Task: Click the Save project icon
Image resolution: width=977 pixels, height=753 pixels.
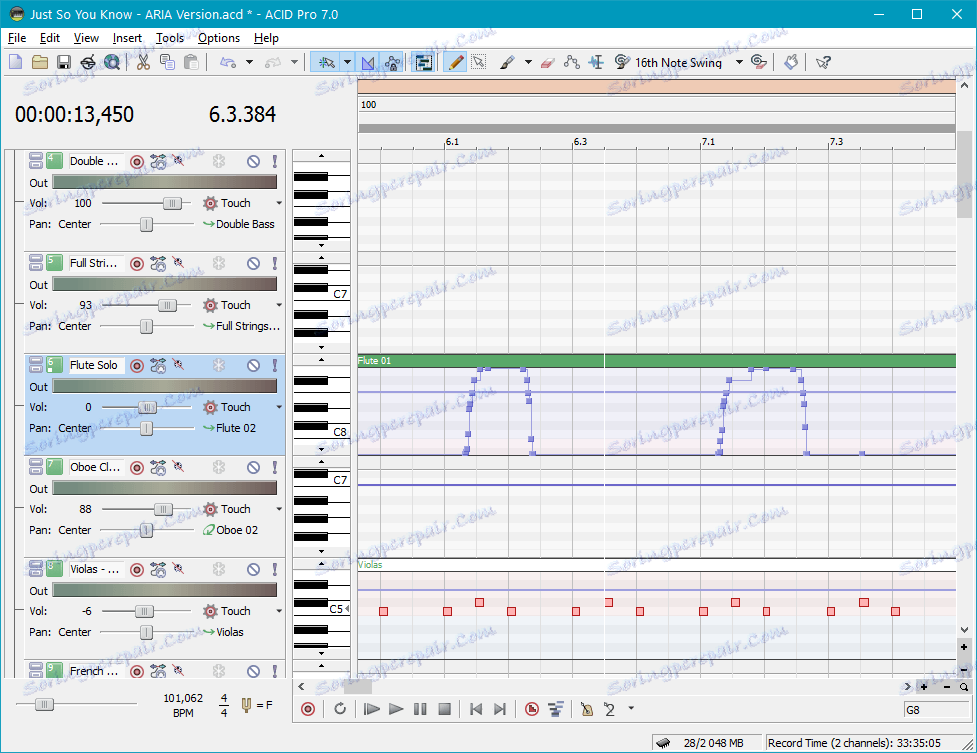Action: coord(63,62)
